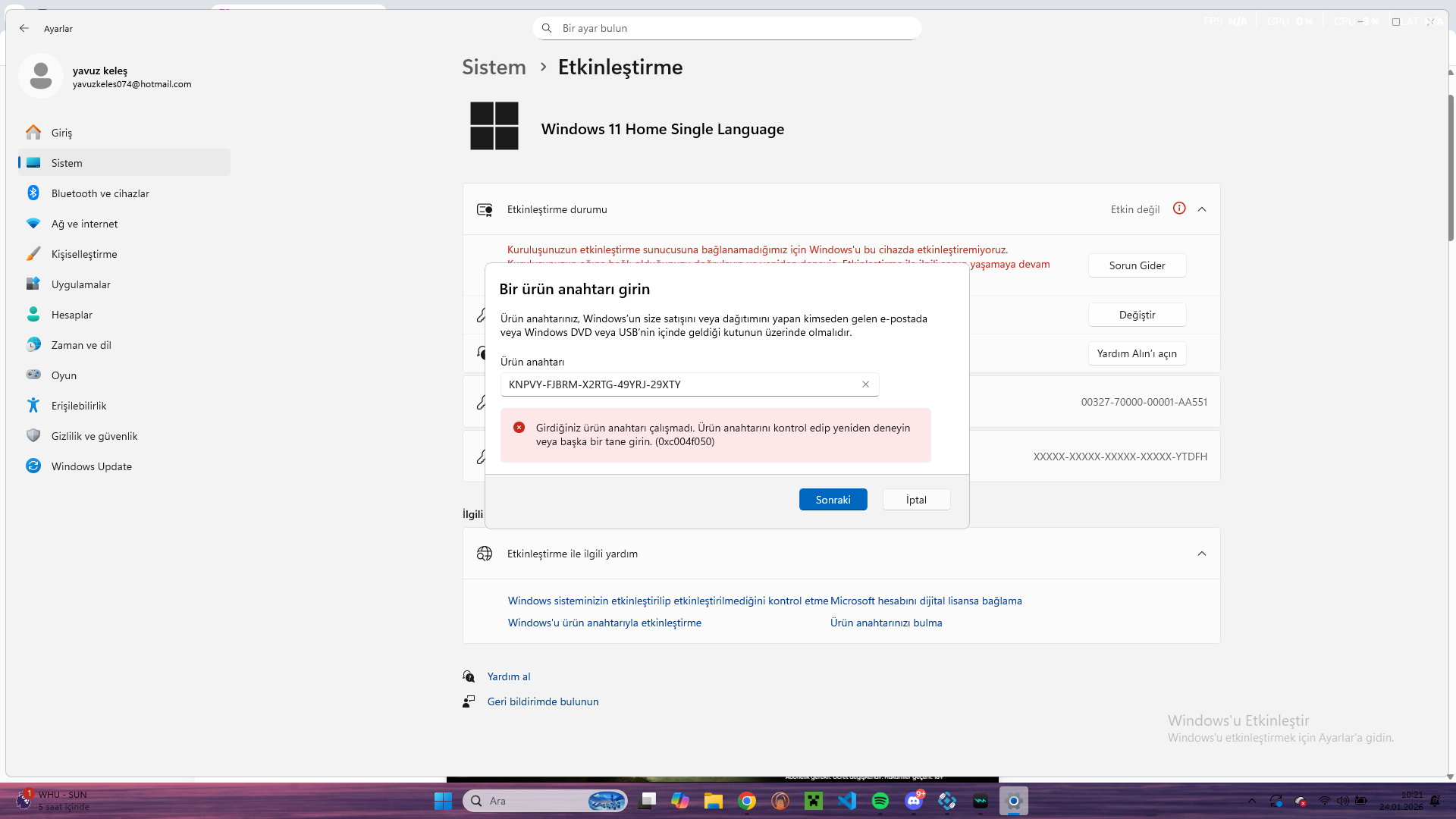Go to Sistem via the breadcrumb
The height and width of the screenshot is (819, 1456).
point(494,67)
